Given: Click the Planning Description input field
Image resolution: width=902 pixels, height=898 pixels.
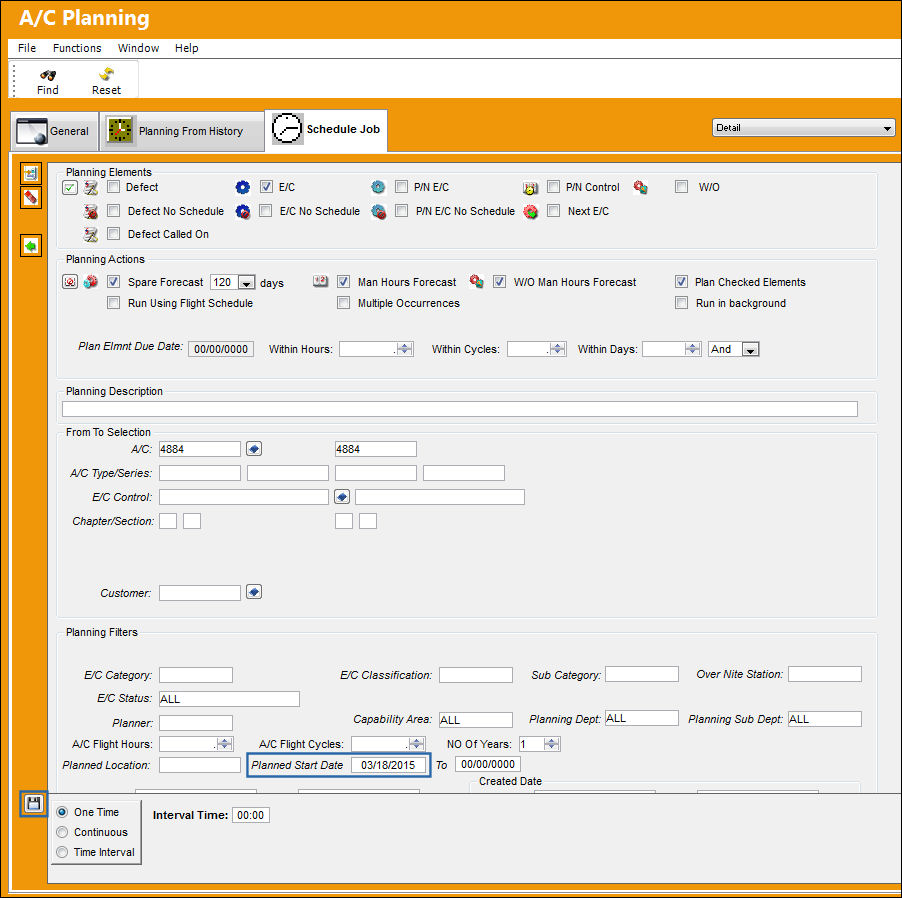Looking at the screenshot, I should tap(460, 409).
